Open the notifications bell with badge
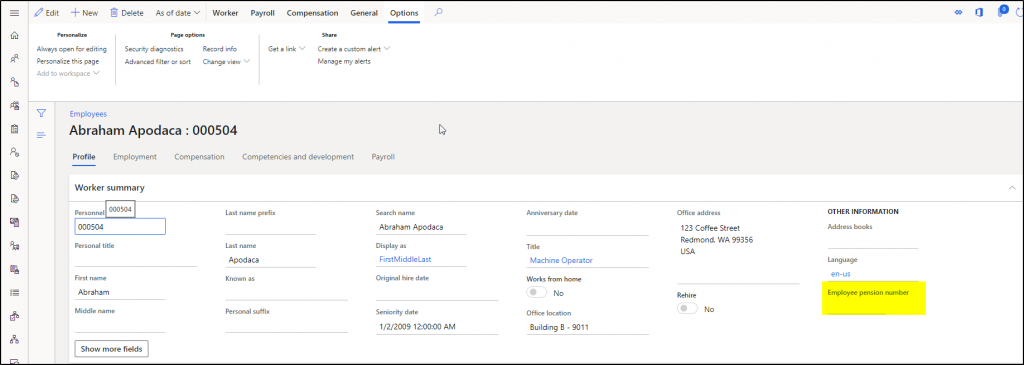 coord(1001,12)
